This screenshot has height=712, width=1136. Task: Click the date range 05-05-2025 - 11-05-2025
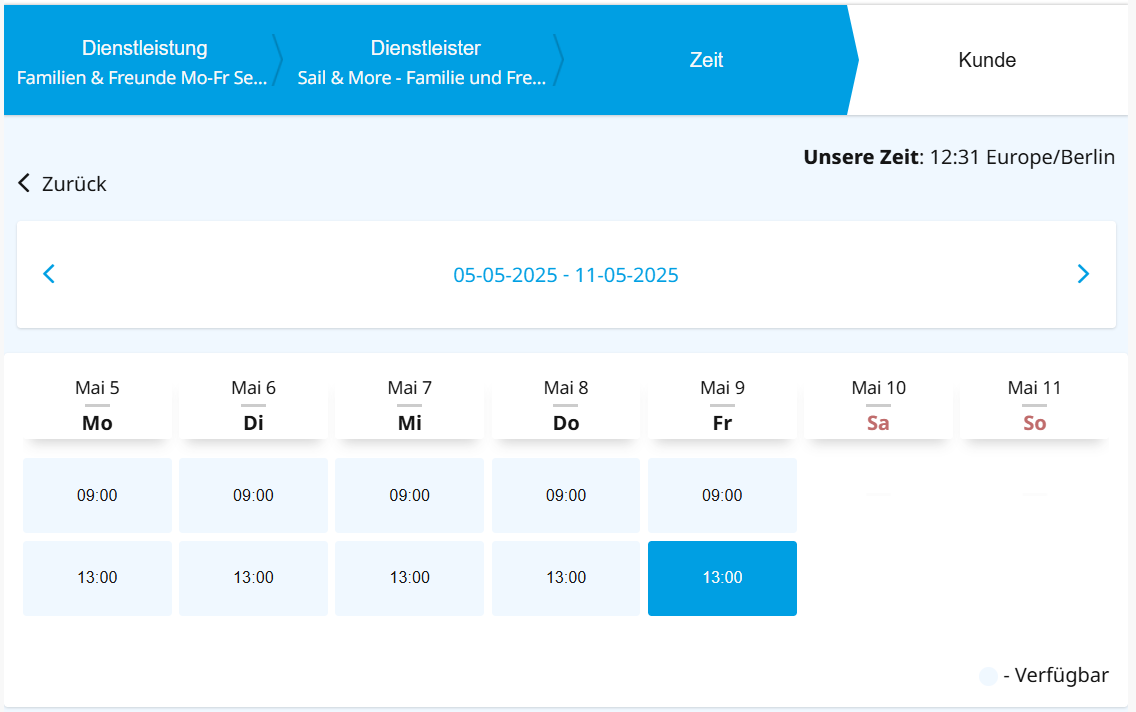point(566,275)
